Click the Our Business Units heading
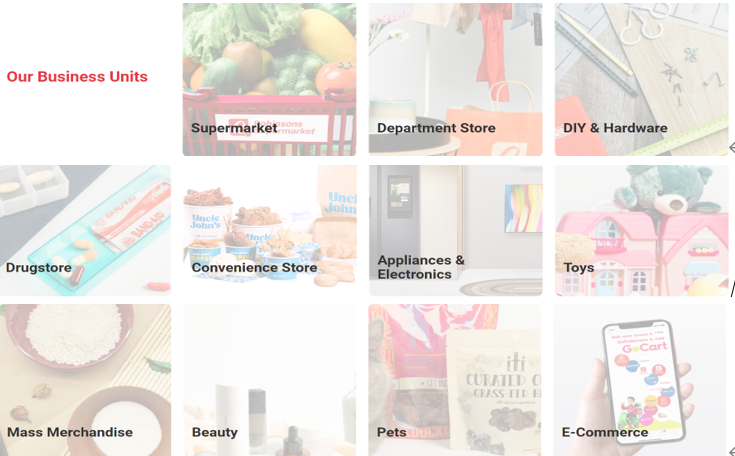This screenshot has height=456, width=735. pos(77,76)
